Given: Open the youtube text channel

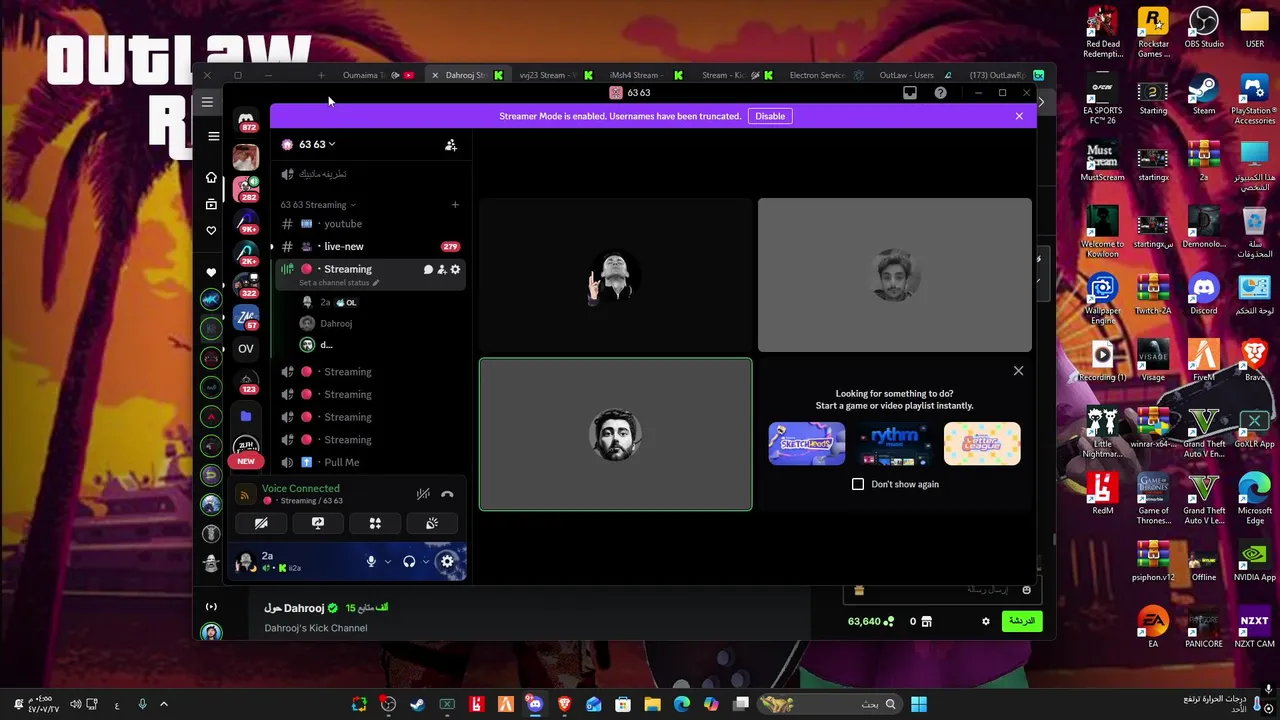Looking at the screenshot, I should (370, 224).
